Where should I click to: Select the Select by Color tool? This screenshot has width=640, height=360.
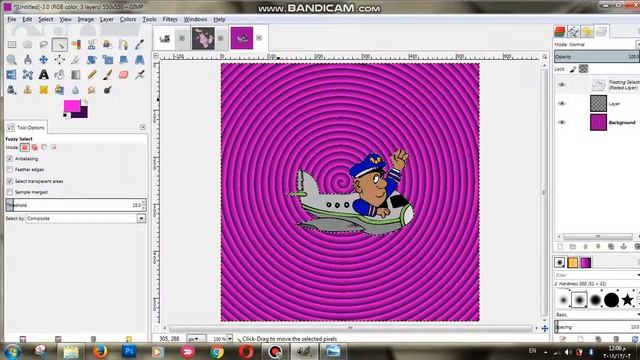click(76, 44)
